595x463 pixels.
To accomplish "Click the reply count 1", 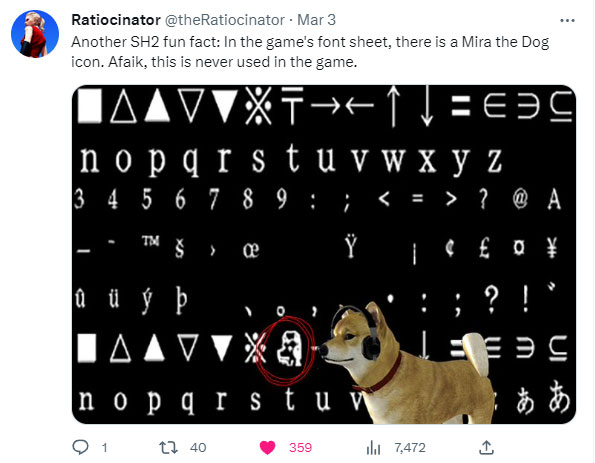I will tap(104, 448).
